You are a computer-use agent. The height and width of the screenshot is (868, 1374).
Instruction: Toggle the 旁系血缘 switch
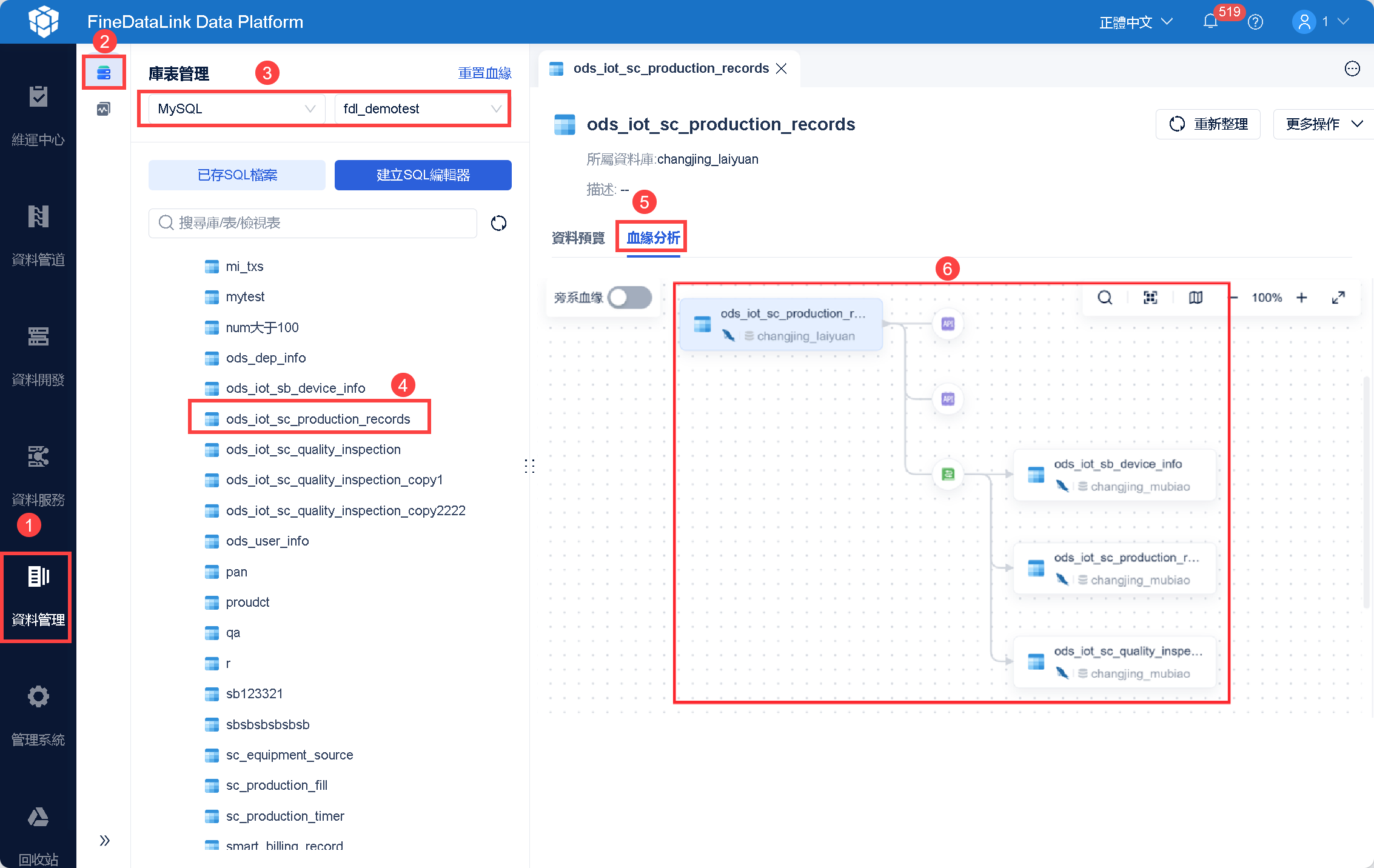tap(629, 298)
